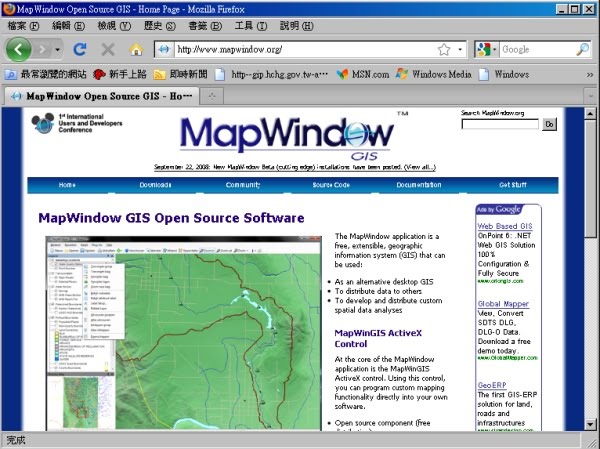Click the green Back arrow button
This screenshot has width=600, height=449.
point(18,49)
